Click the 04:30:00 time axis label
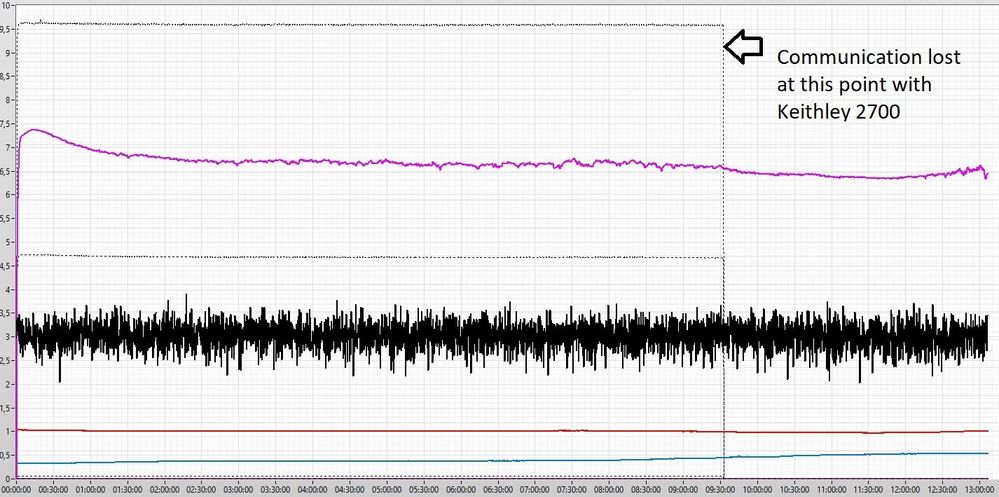This screenshot has height=497, width=999. (349, 491)
